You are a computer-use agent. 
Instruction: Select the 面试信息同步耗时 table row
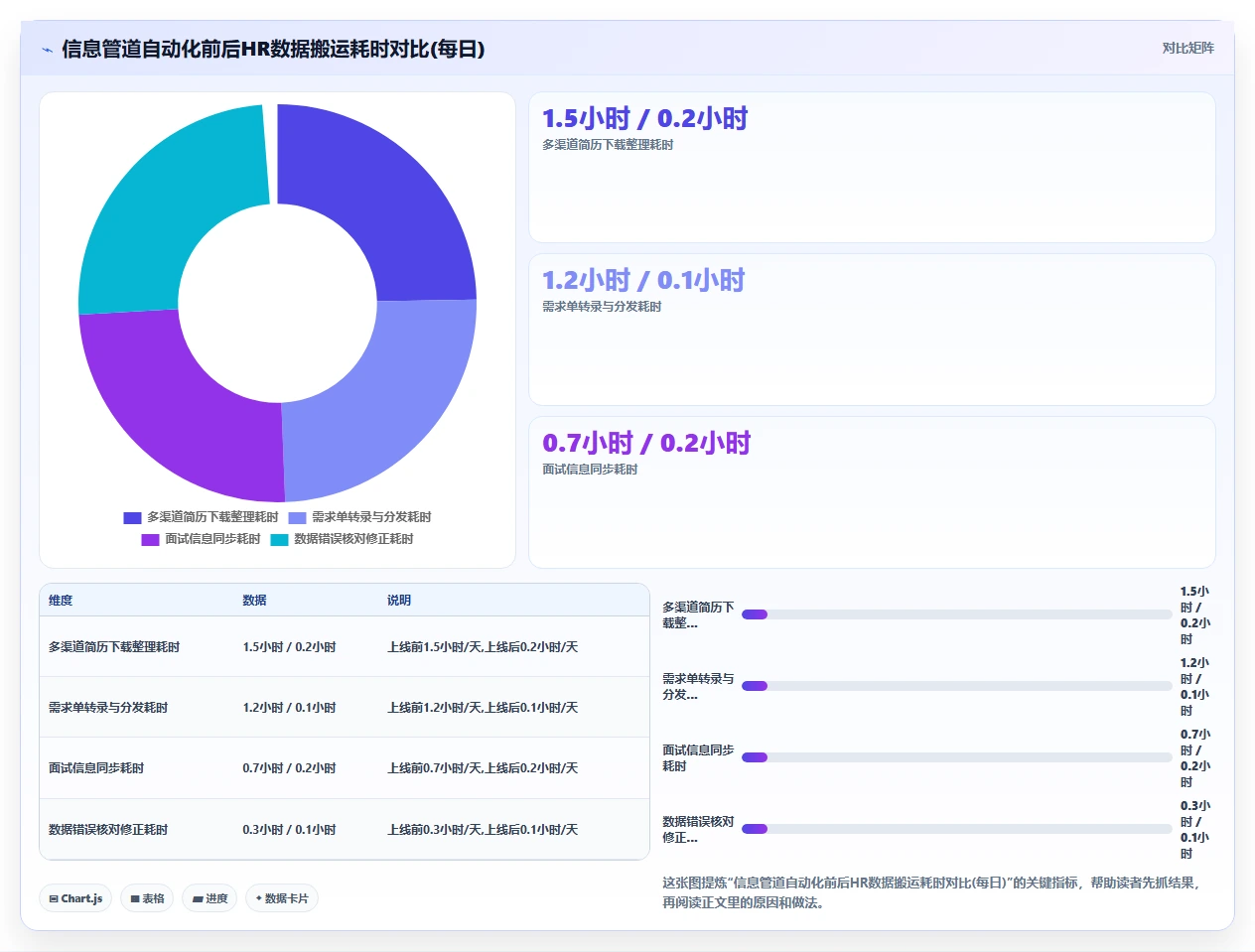click(345, 768)
